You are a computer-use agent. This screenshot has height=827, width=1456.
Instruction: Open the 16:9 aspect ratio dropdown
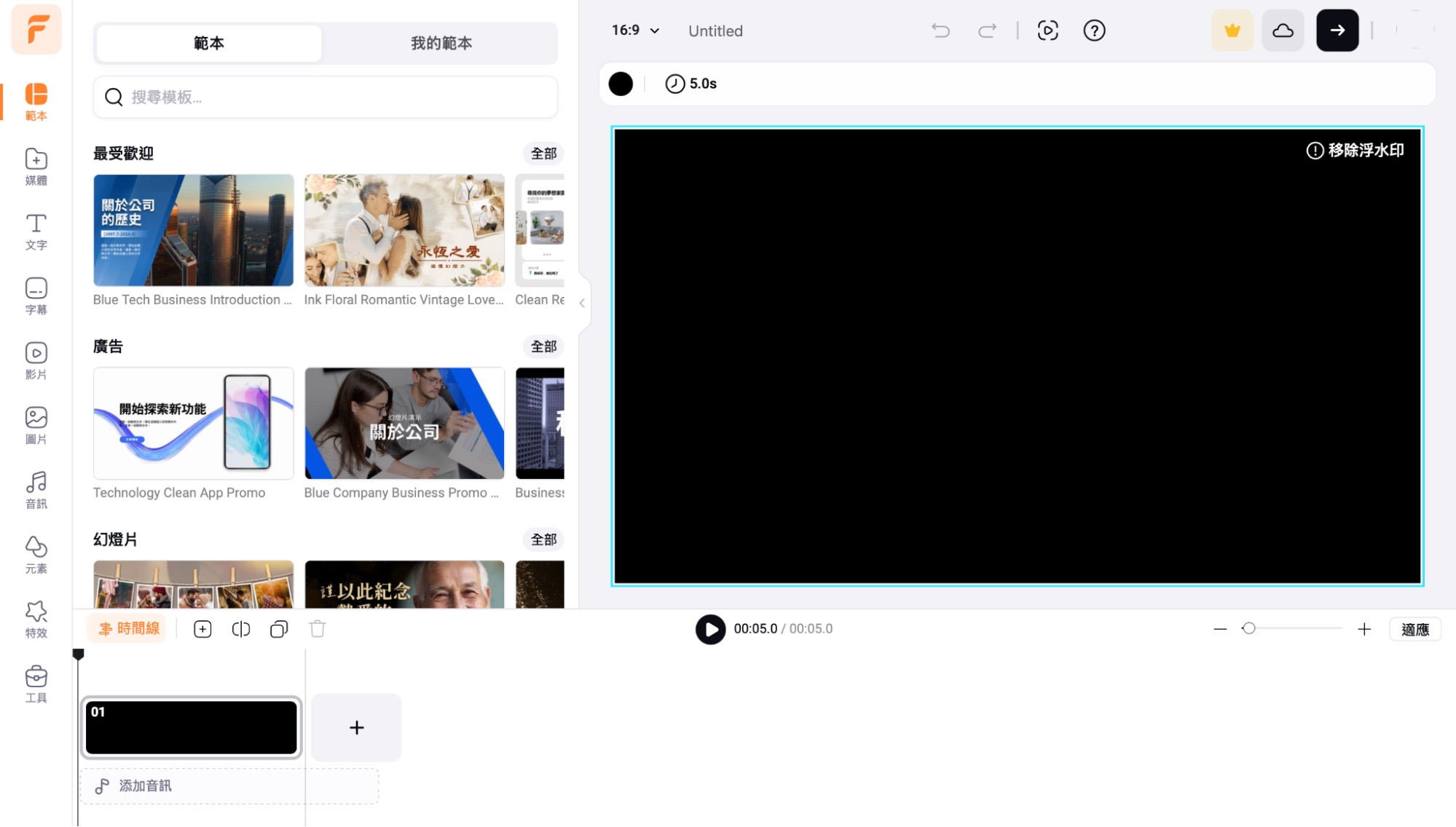tap(635, 31)
